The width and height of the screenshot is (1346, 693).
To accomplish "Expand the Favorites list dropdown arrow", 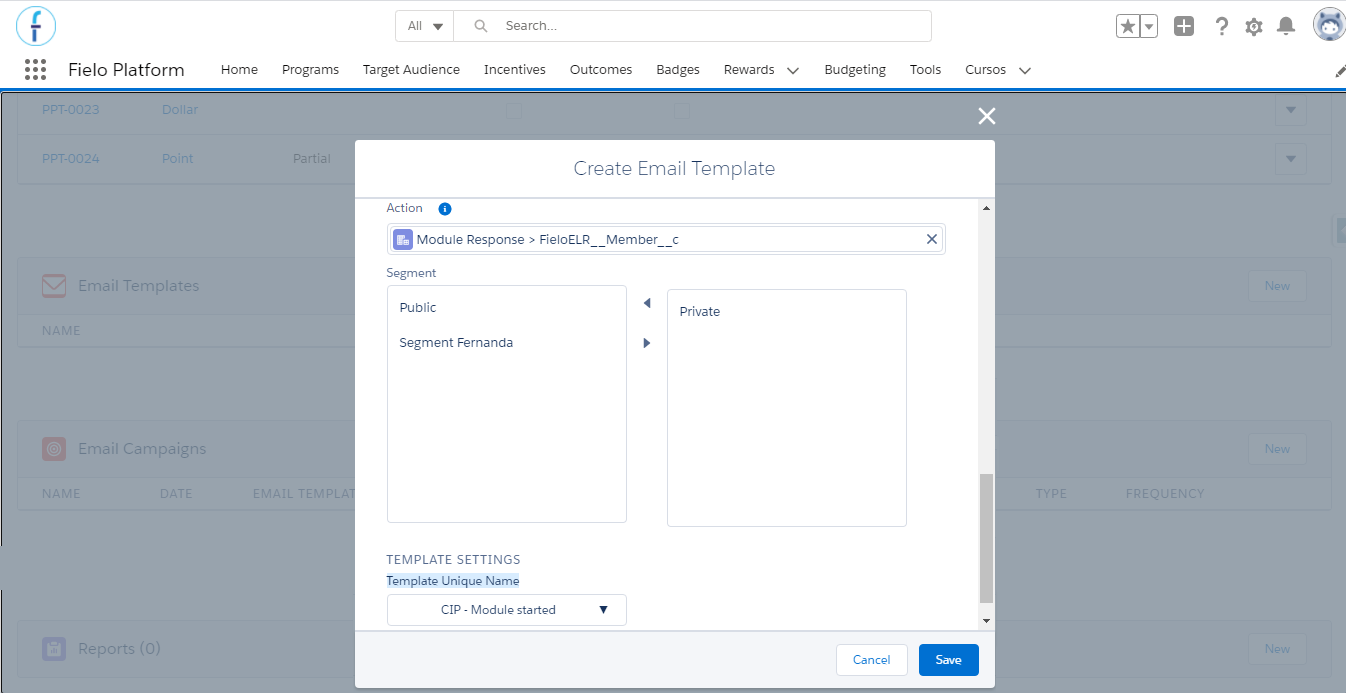I will coord(1149,27).
